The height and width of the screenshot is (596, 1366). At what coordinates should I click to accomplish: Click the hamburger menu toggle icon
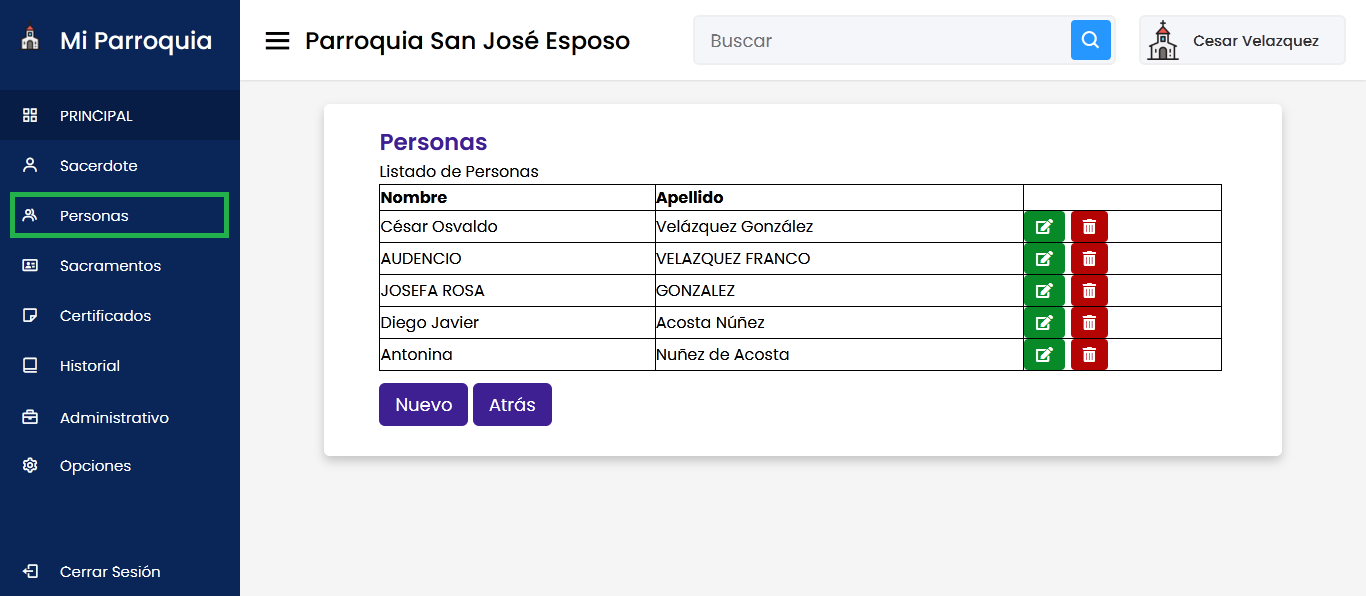(277, 41)
